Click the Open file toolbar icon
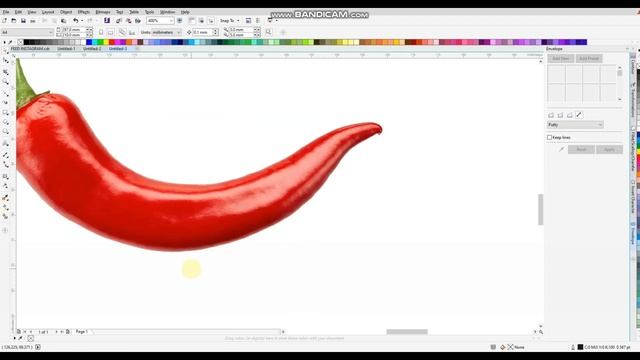640x360 pixels. pyautogui.click(x=13, y=20)
